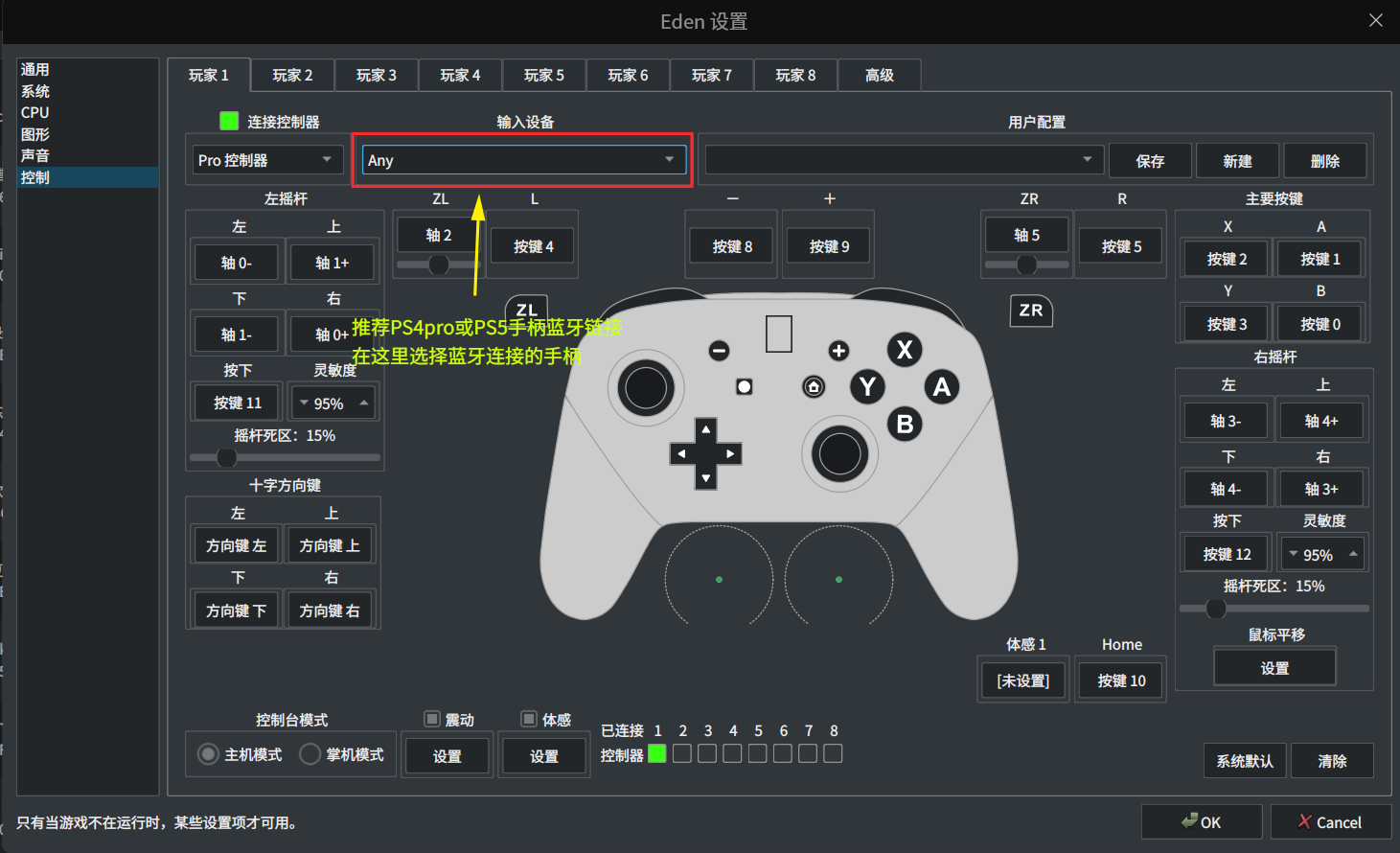Click the 按键 10 Home mapping button

(x=1121, y=680)
